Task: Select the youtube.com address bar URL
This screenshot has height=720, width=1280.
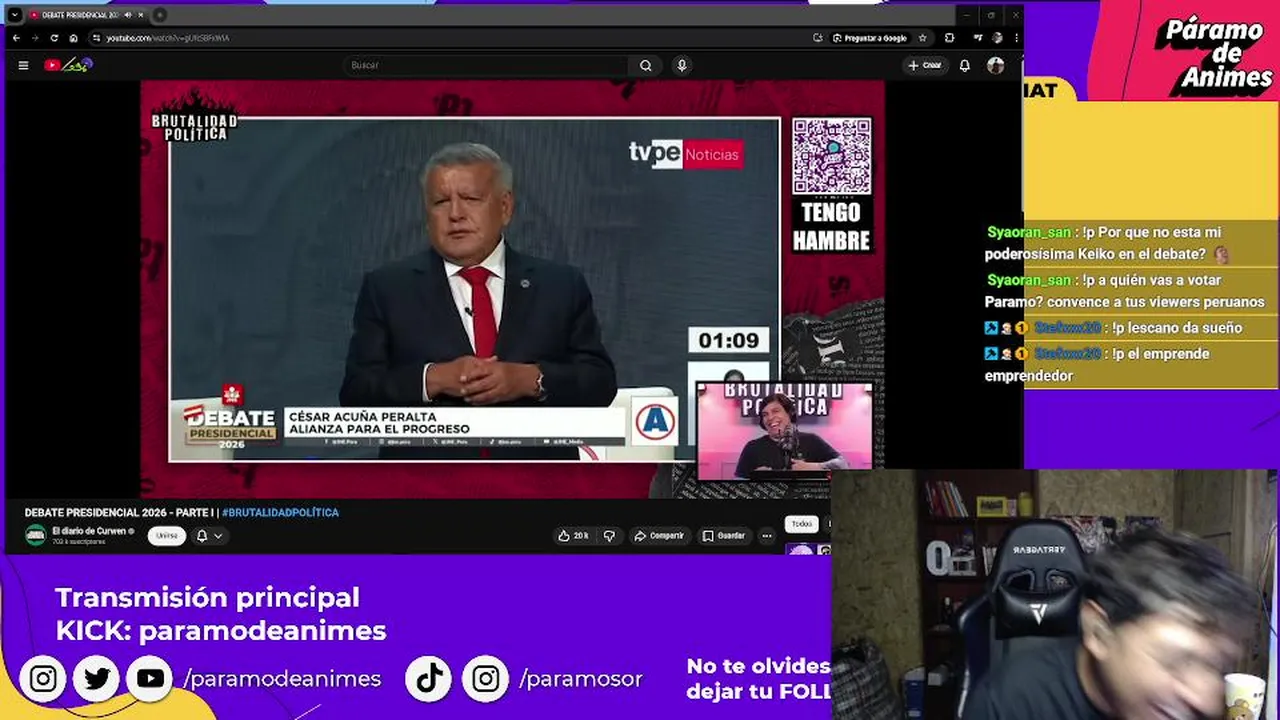Action: click(168, 38)
